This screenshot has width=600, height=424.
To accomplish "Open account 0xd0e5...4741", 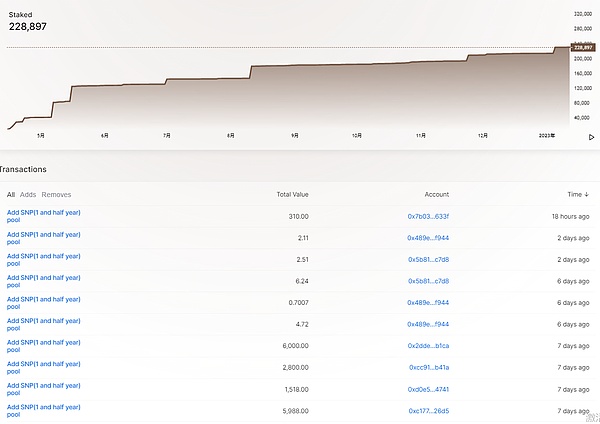I will coord(428,388).
